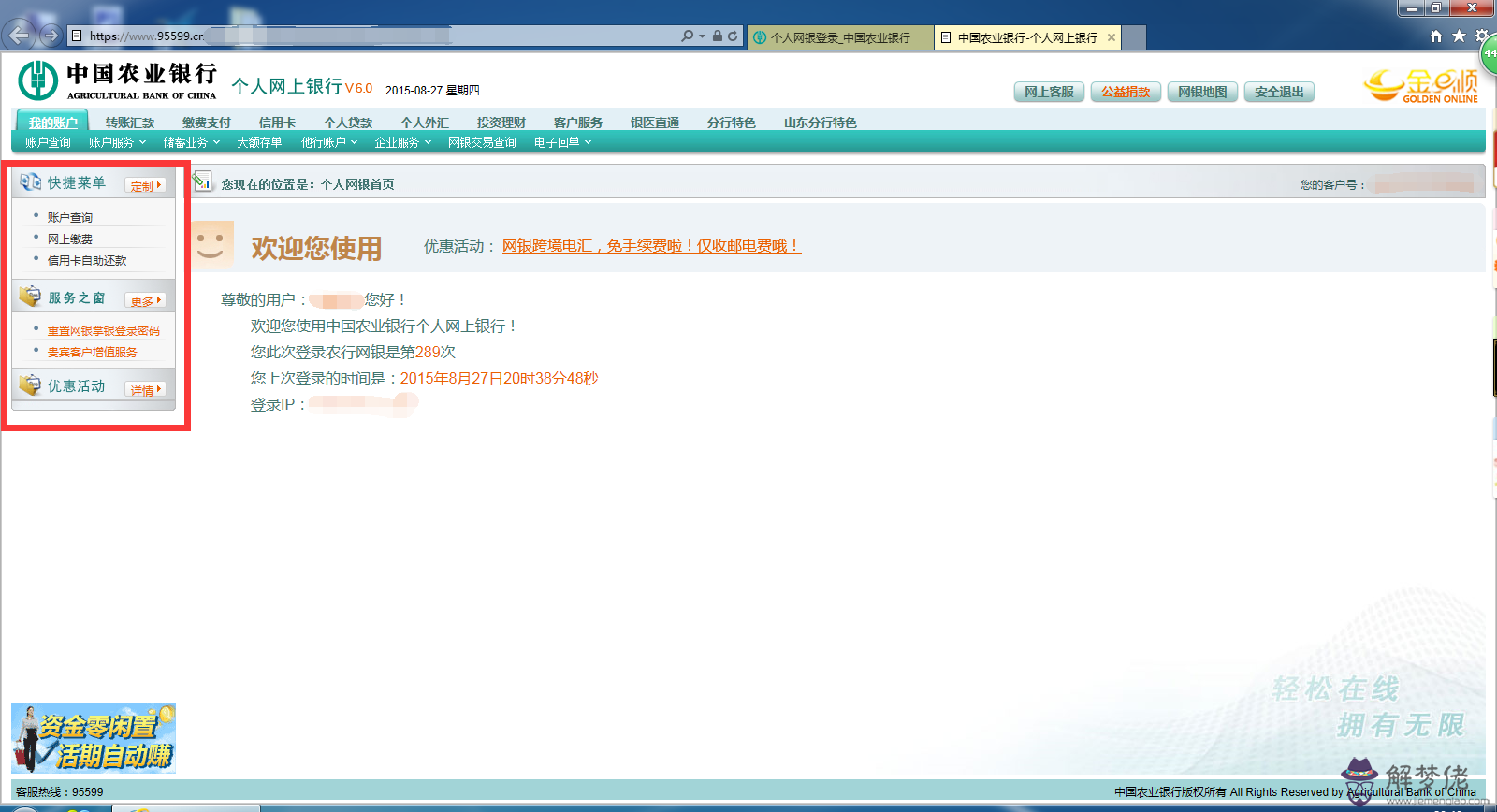Screen dimensions: 1497x812
Task: Click the browser address bar URL field
Action: (x=374, y=36)
